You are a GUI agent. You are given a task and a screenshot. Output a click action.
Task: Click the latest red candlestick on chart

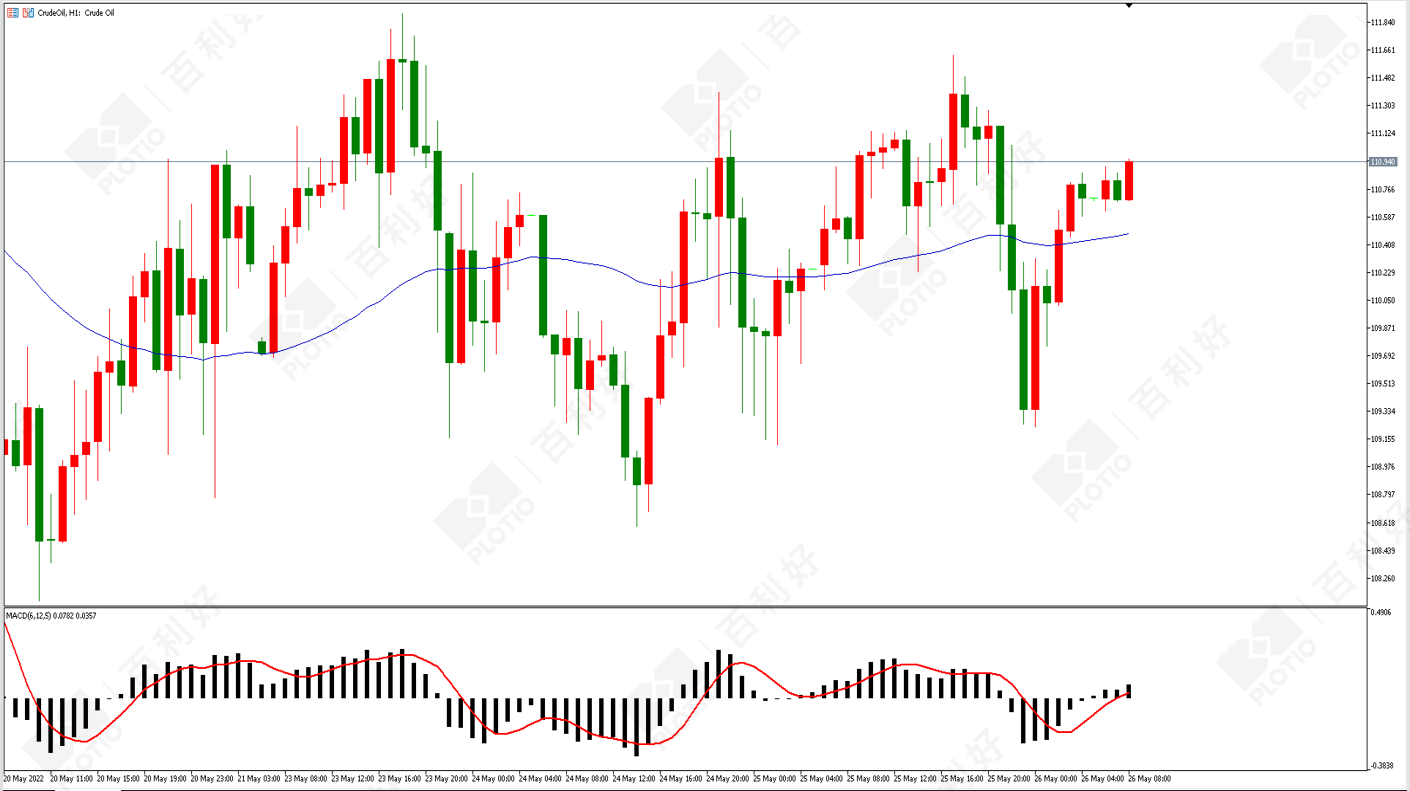tap(1129, 180)
